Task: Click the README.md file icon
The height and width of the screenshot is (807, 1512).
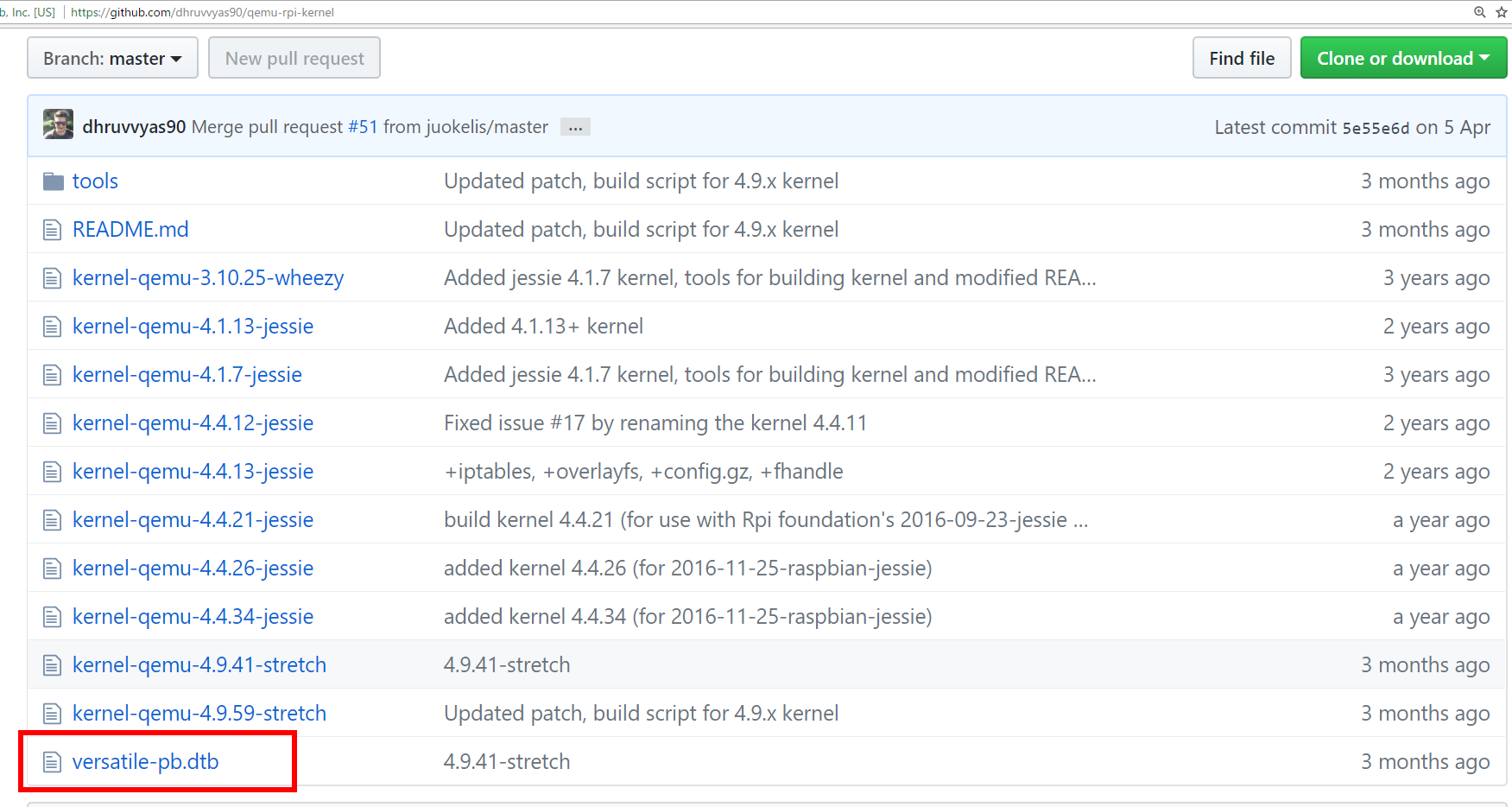Action: (53, 230)
